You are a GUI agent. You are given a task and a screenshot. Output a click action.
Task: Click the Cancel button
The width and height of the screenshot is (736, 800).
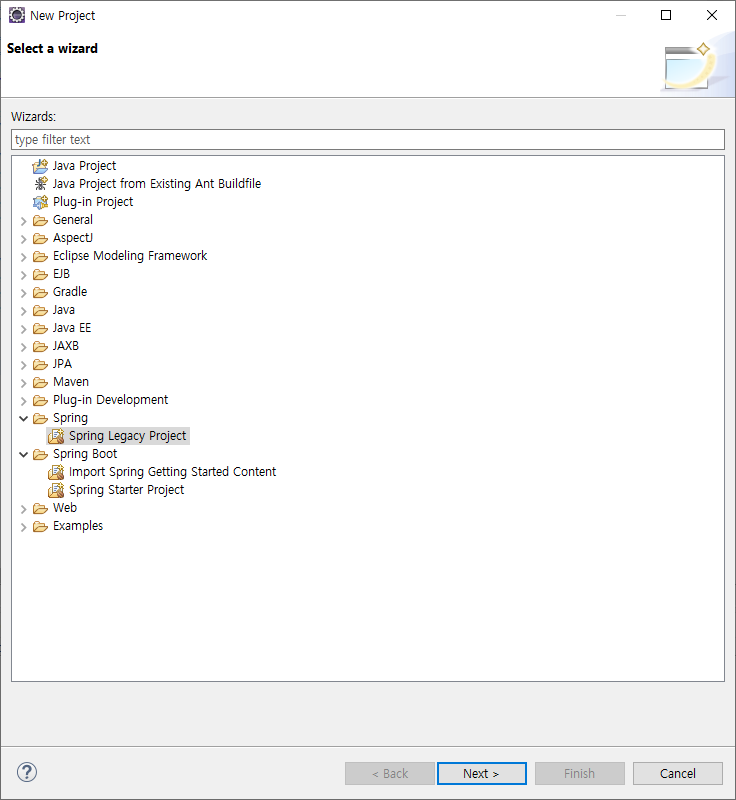(678, 773)
